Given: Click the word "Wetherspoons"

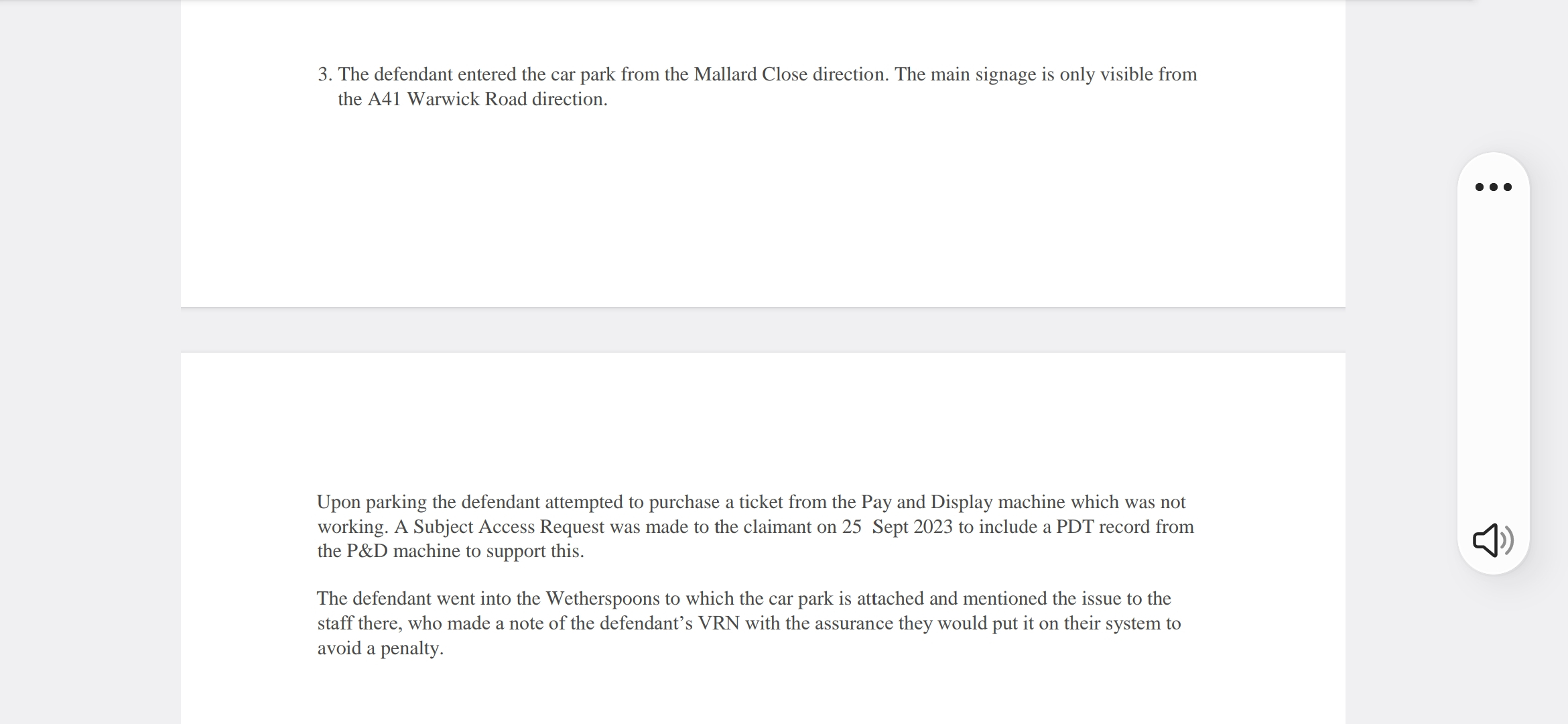Looking at the screenshot, I should tap(602, 599).
